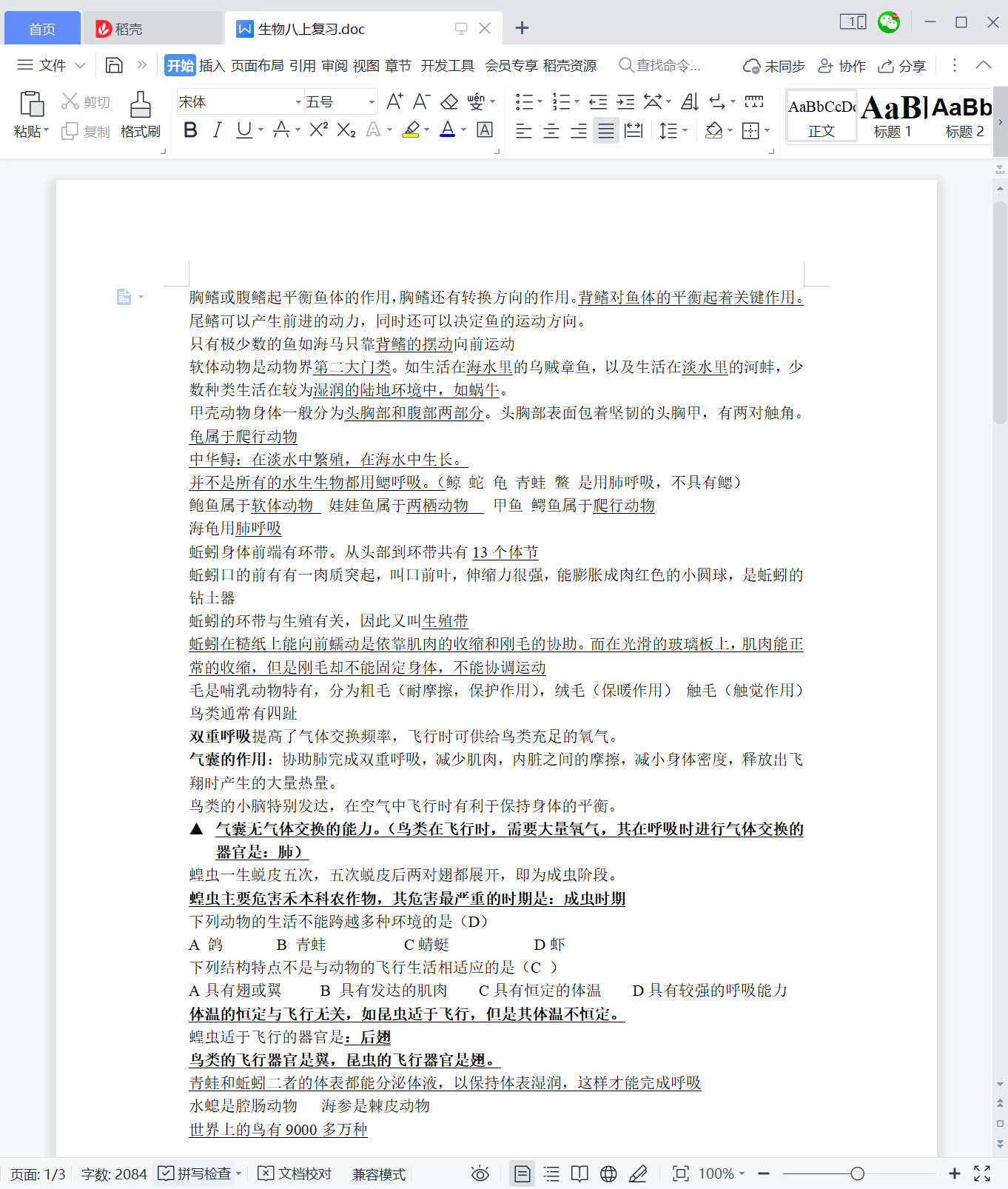This screenshot has height=1189, width=1008.
Task: Click the pen annotation icon in status bar
Action: coord(637,1173)
